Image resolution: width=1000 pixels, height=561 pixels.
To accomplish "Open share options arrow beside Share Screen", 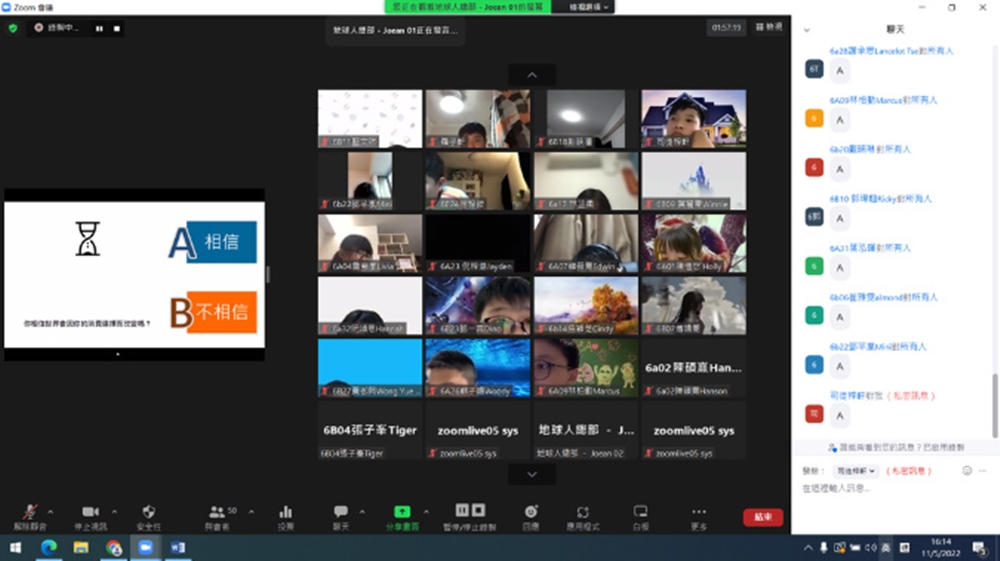I will [x=426, y=511].
